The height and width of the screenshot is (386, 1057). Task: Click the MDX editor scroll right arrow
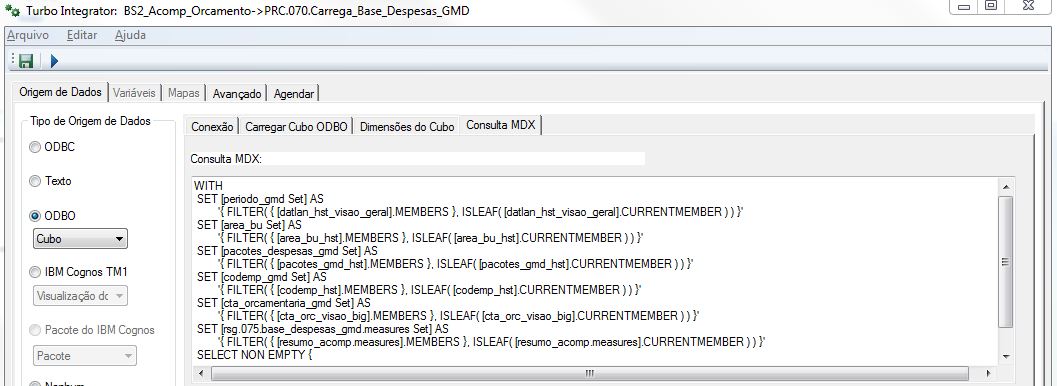(989, 373)
